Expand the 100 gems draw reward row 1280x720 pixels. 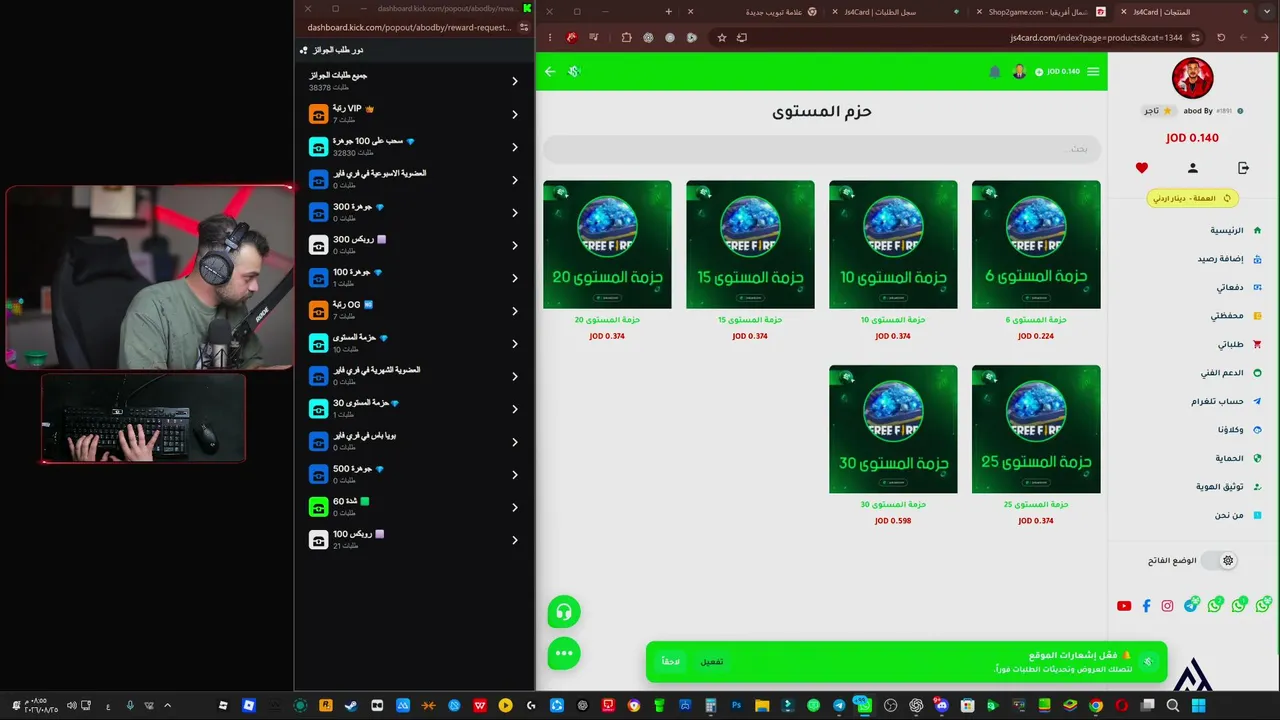click(415, 147)
